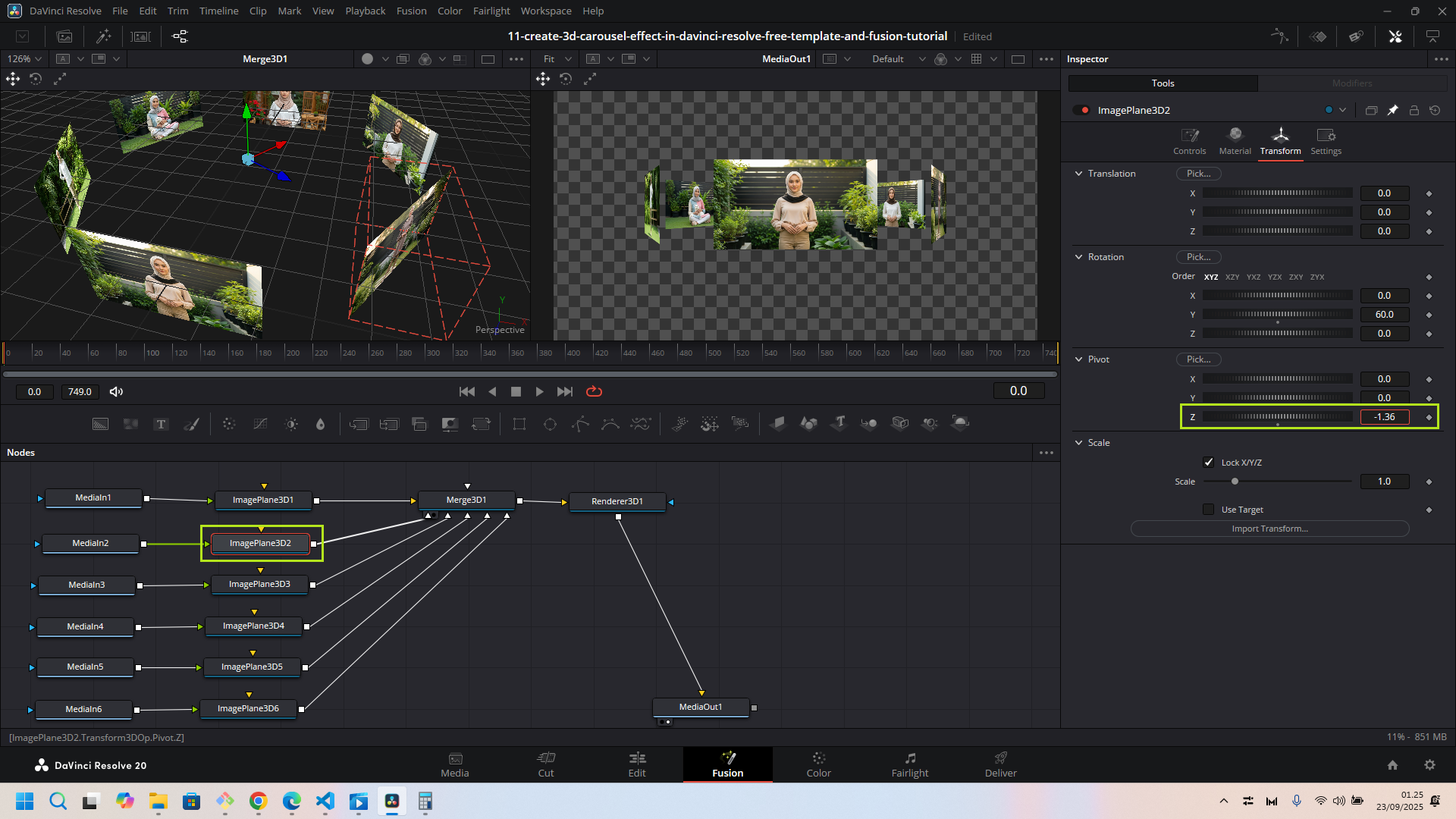
Task: Add an Ellipse mask tool
Action: [550, 424]
